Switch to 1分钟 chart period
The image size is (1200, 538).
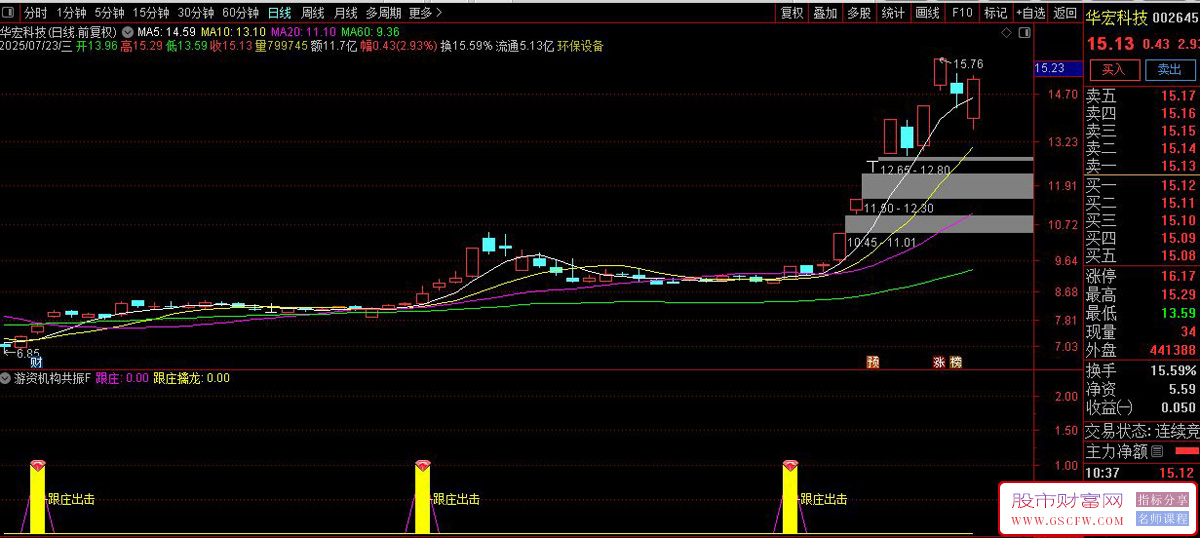[70, 13]
